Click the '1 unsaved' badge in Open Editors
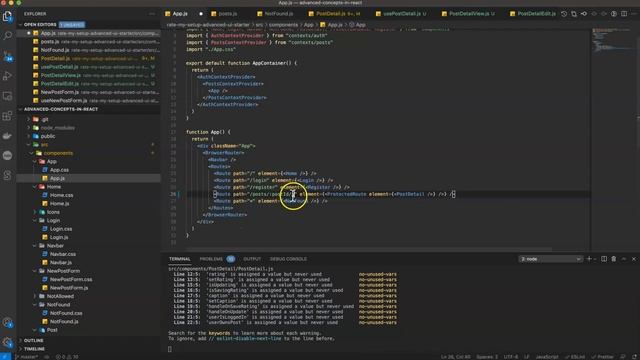The width and height of the screenshot is (640, 360). [72, 24]
